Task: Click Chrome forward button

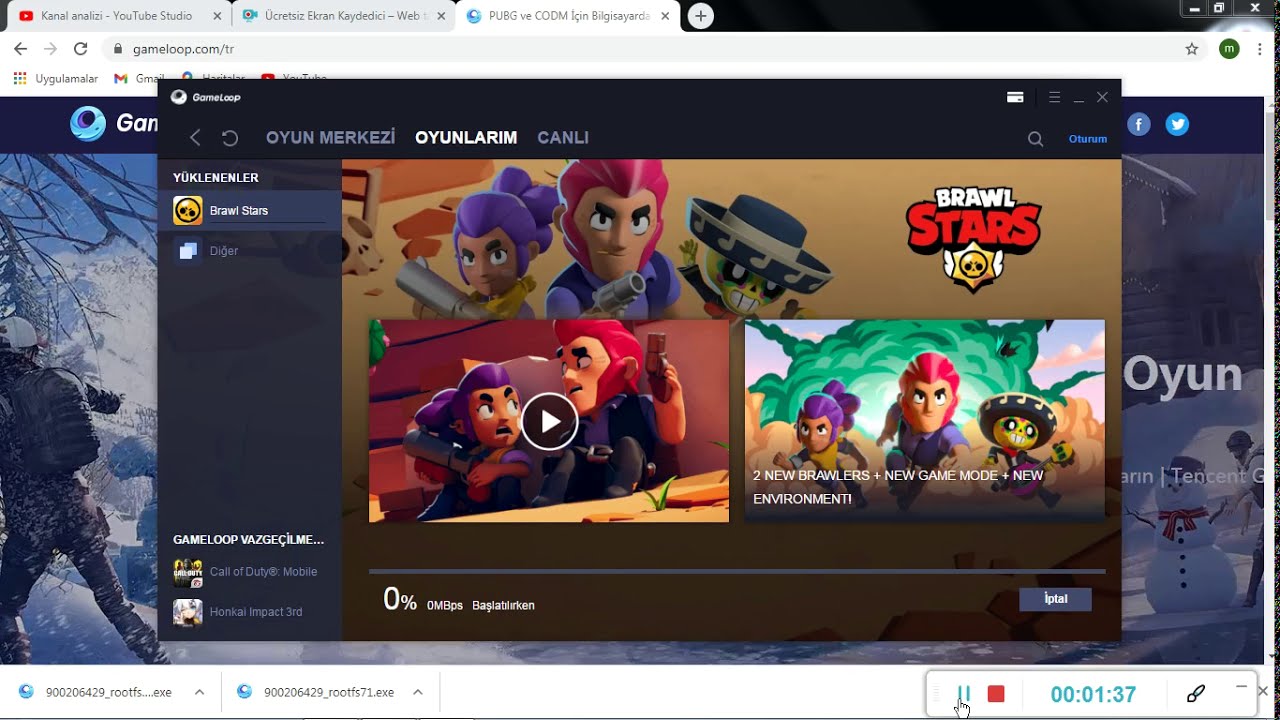Action: pos(50,48)
